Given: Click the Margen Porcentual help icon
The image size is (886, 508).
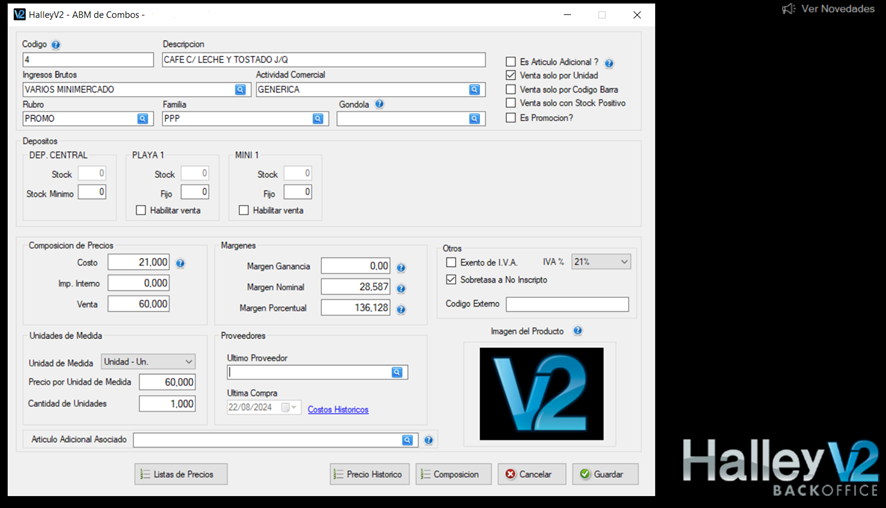Looking at the screenshot, I should [401, 310].
